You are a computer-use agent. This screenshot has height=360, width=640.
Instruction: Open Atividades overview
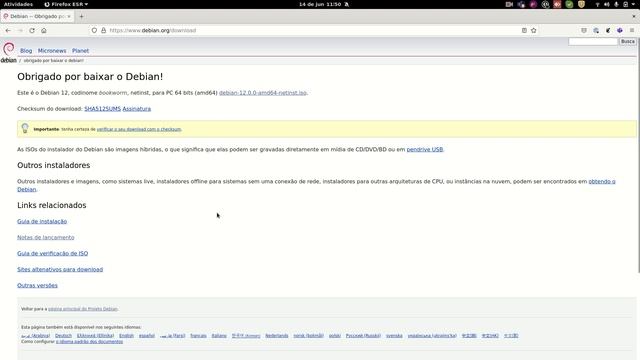click(18, 4)
